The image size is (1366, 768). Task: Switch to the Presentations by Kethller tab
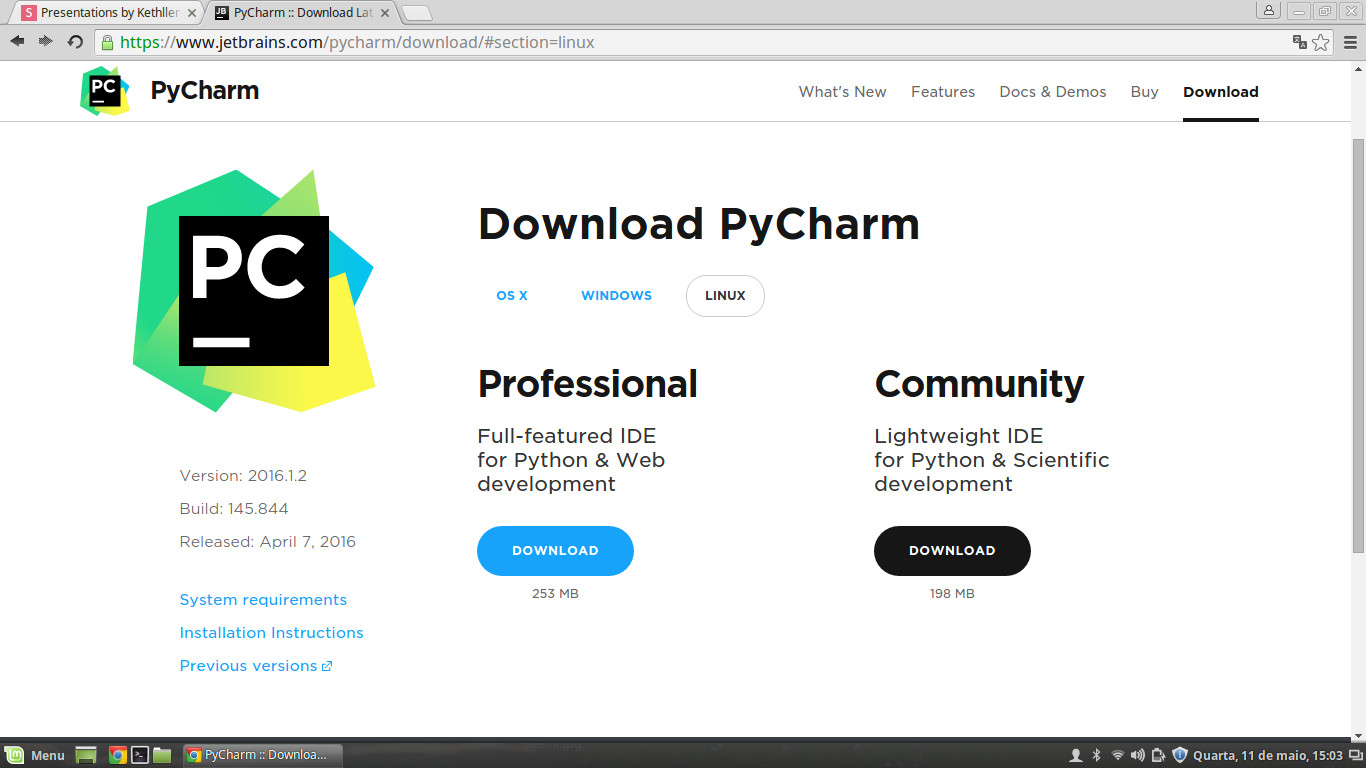[x=109, y=13]
